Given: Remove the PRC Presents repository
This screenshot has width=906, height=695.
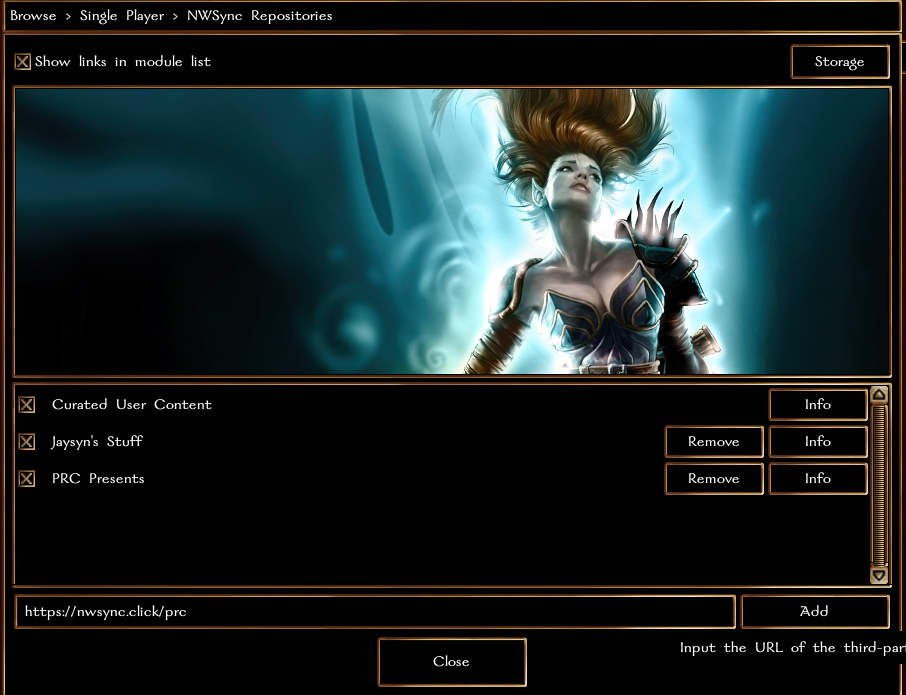Looking at the screenshot, I should (x=714, y=478).
